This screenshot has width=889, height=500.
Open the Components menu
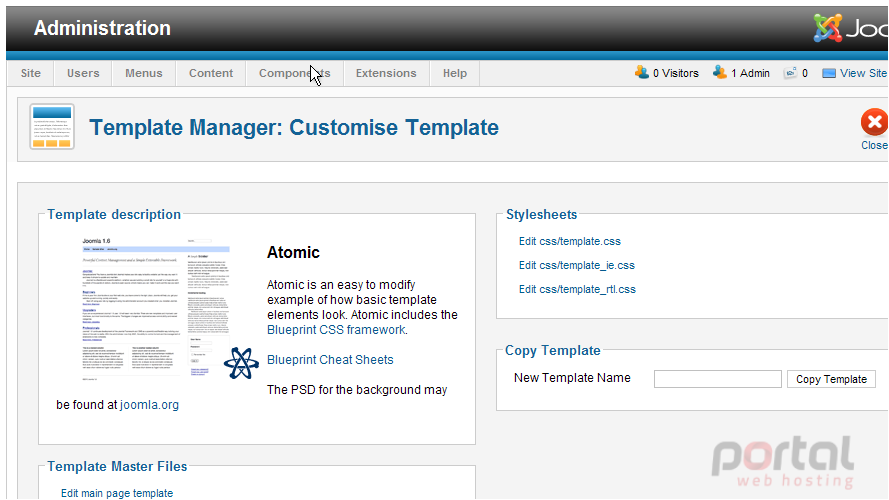[295, 73]
